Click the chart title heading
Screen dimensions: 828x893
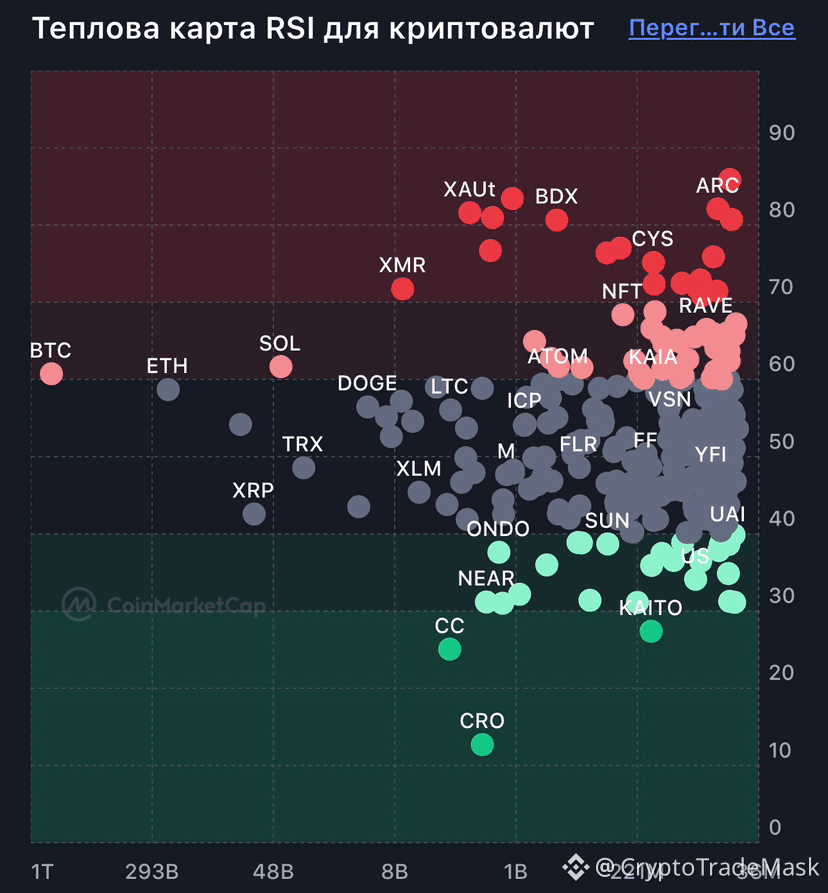[x=313, y=28]
